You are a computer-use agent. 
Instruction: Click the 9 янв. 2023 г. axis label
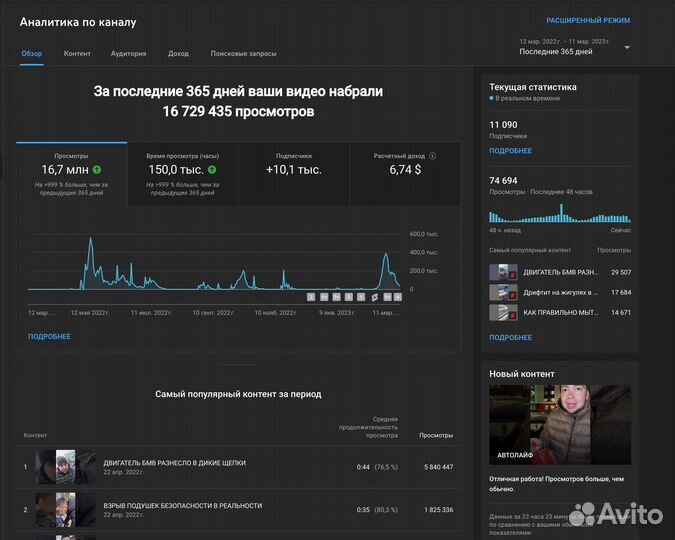[337, 313]
